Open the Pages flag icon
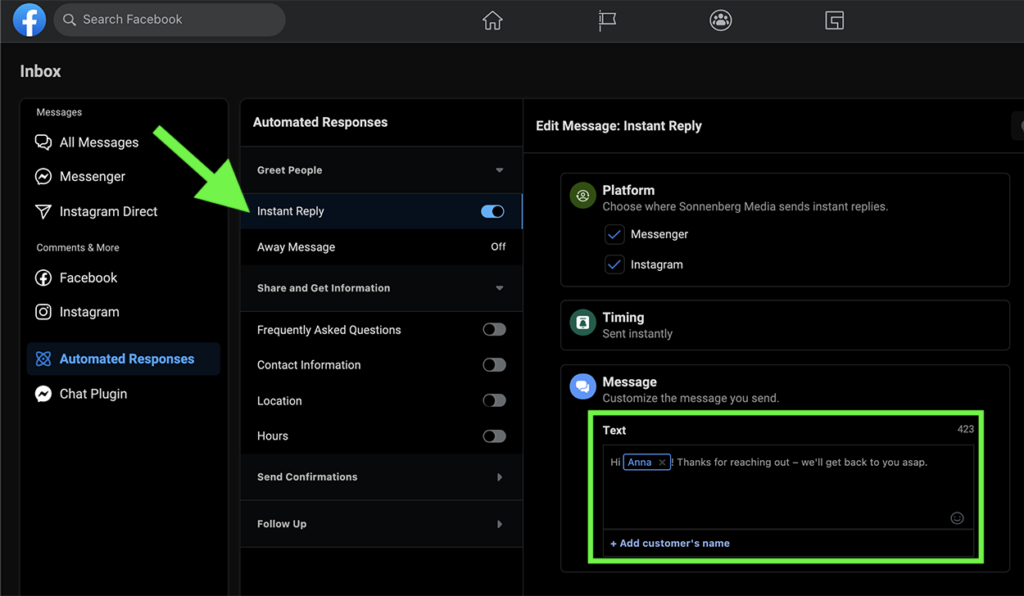This screenshot has width=1024, height=596. coord(606,21)
